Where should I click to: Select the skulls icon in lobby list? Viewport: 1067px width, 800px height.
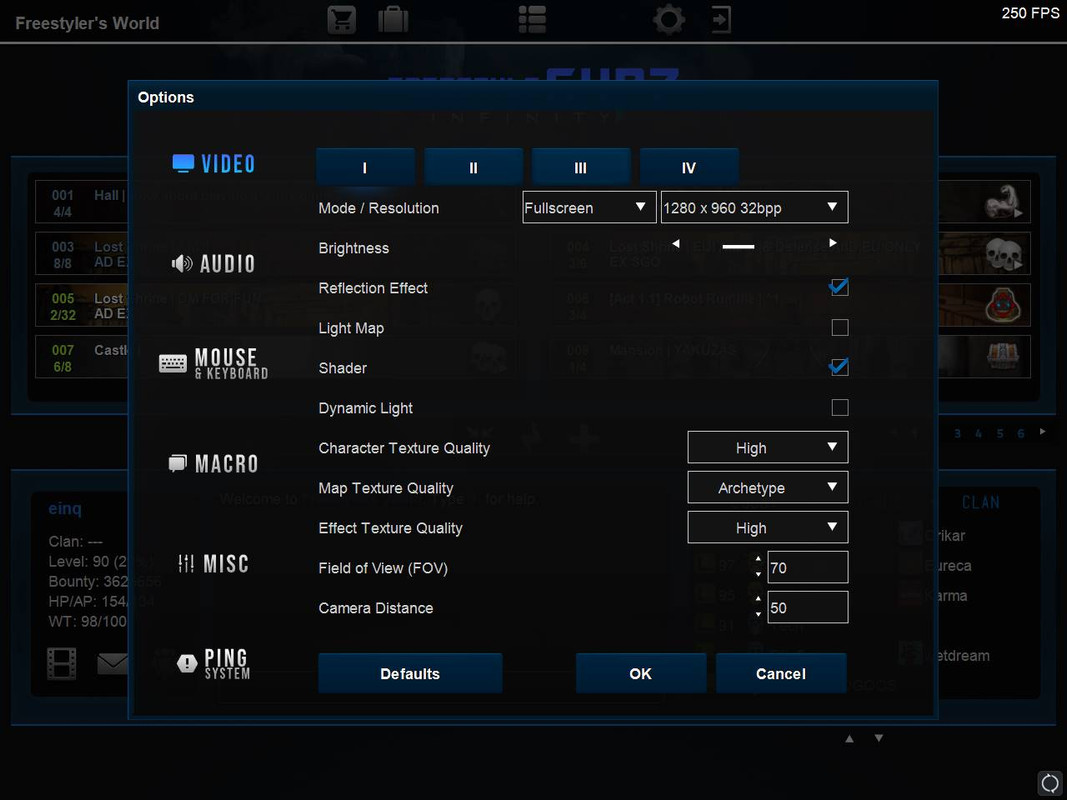point(1003,253)
